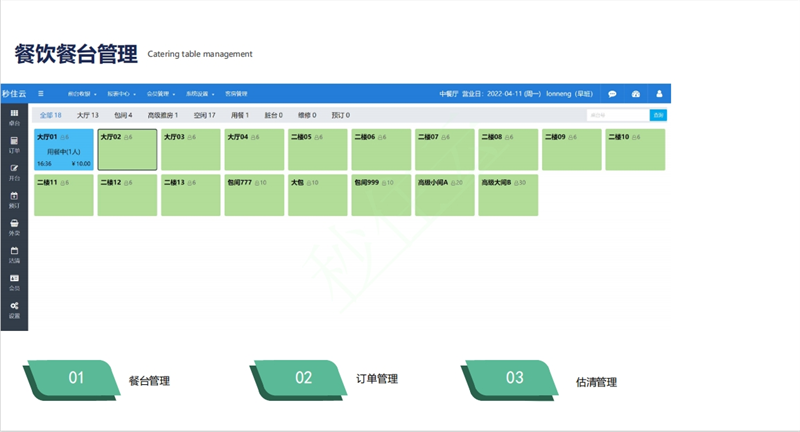
Task: Click the 桌台 grid icon in sidebar
Action: [14, 117]
